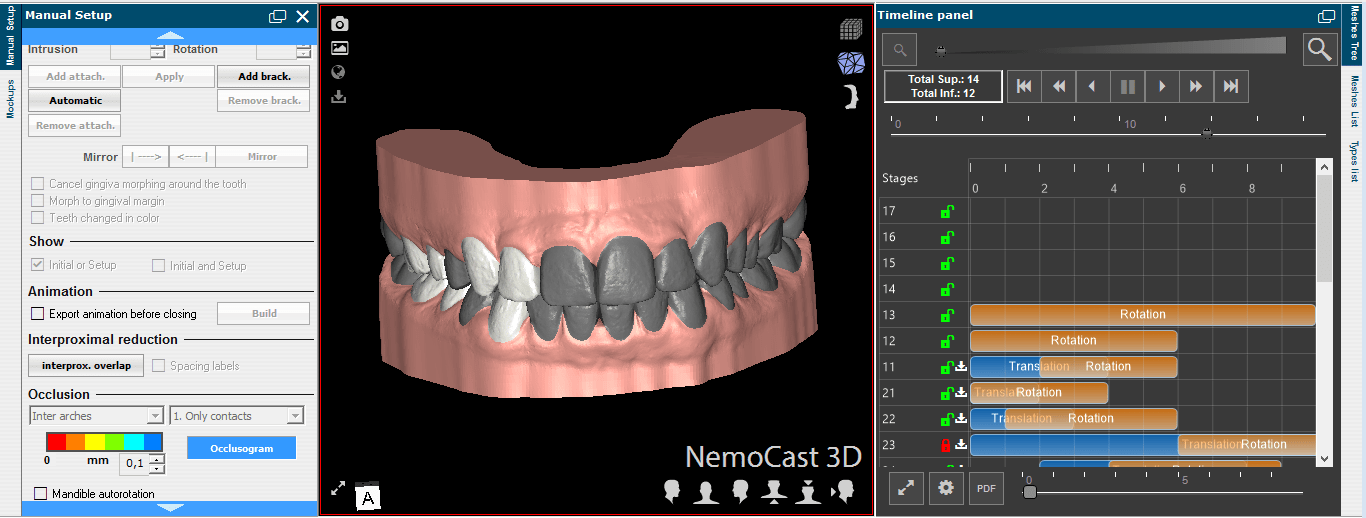
Task: Select the third head orientation view icon
Action: tap(741, 491)
